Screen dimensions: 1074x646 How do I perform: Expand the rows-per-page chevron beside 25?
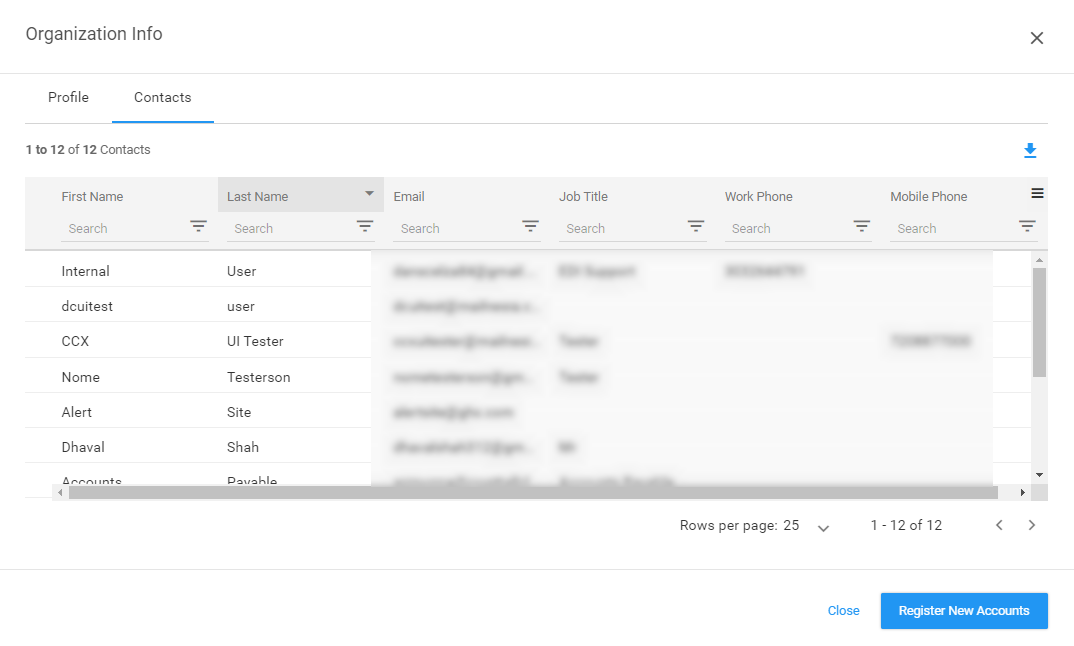(823, 525)
